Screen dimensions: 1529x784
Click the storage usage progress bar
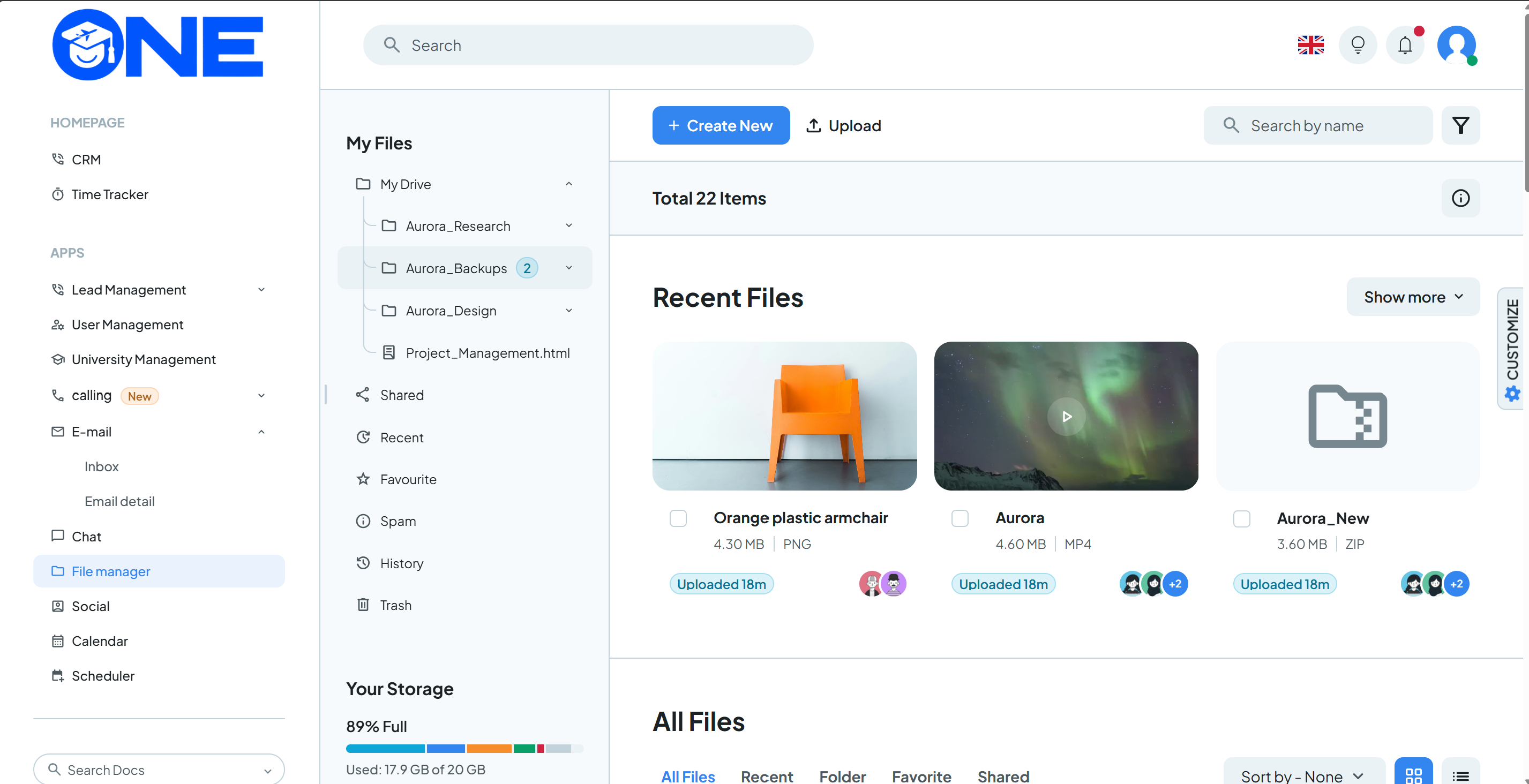(464, 749)
